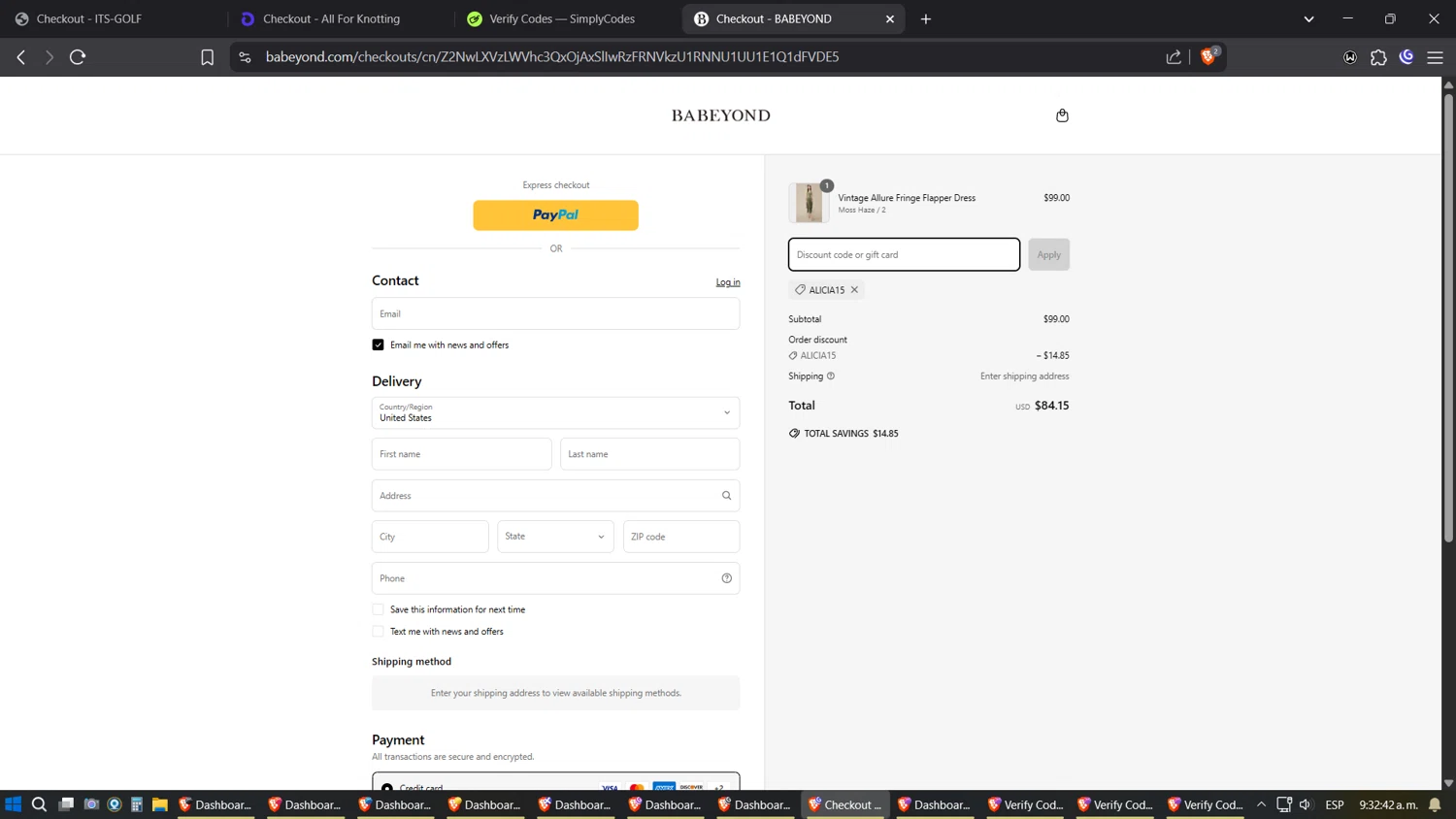The height and width of the screenshot is (819, 1456).
Task: Click the share page icon in address bar
Action: click(1174, 57)
